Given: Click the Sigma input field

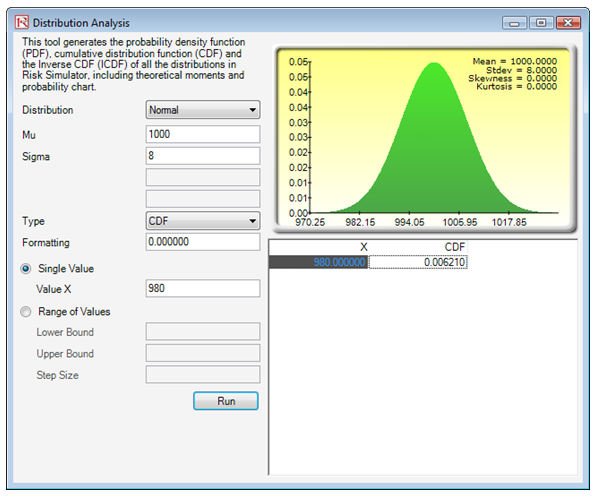Looking at the screenshot, I should point(203,156).
